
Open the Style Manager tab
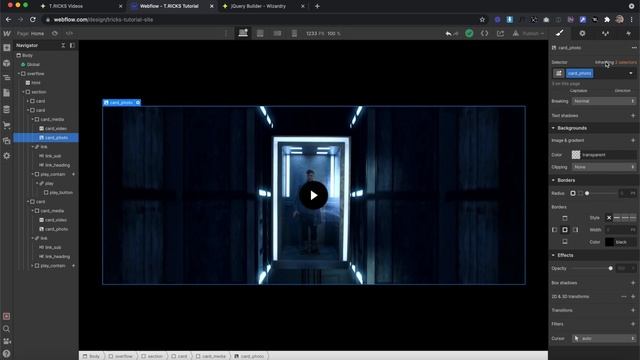[x=605, y=33]
